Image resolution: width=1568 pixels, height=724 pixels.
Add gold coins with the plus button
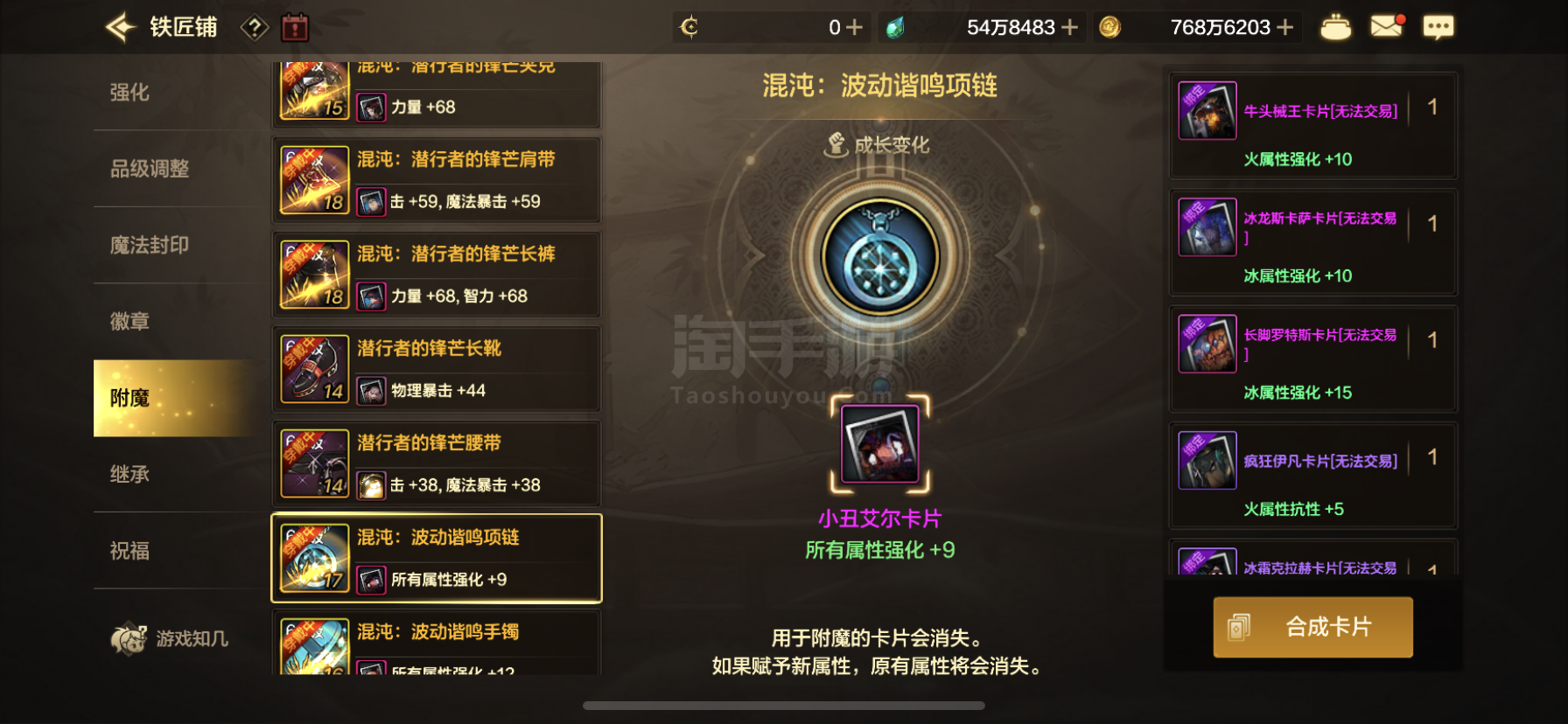pyautogui.click(x=1284, y=28)
